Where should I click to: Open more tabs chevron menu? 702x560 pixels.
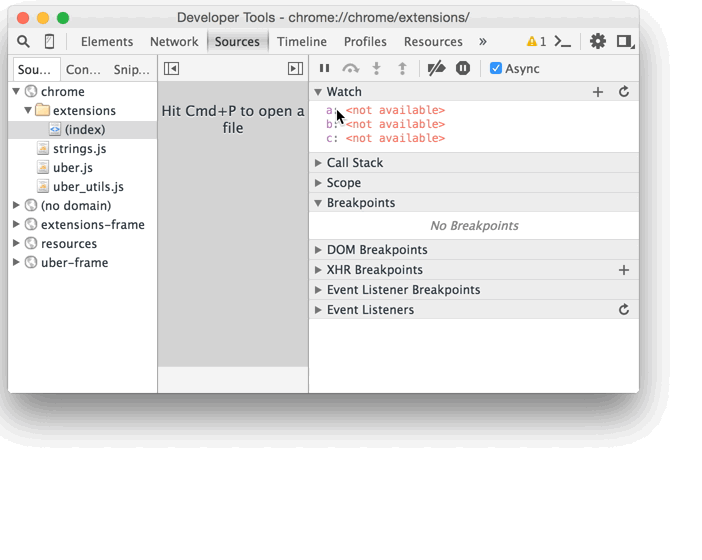(x=482, y=42)
